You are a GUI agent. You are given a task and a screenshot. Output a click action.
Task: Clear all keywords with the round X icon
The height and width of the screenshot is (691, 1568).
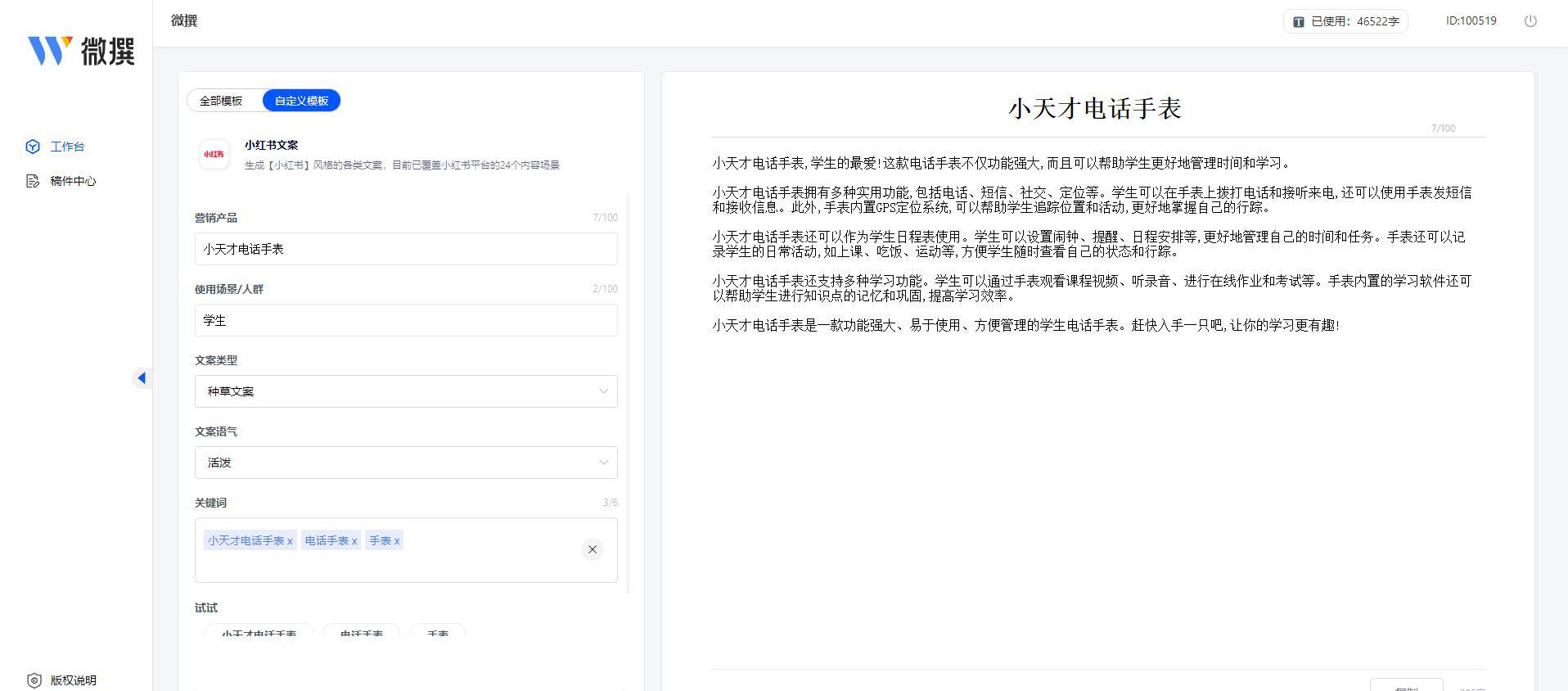pyautogui.click(x=593, y=549)
